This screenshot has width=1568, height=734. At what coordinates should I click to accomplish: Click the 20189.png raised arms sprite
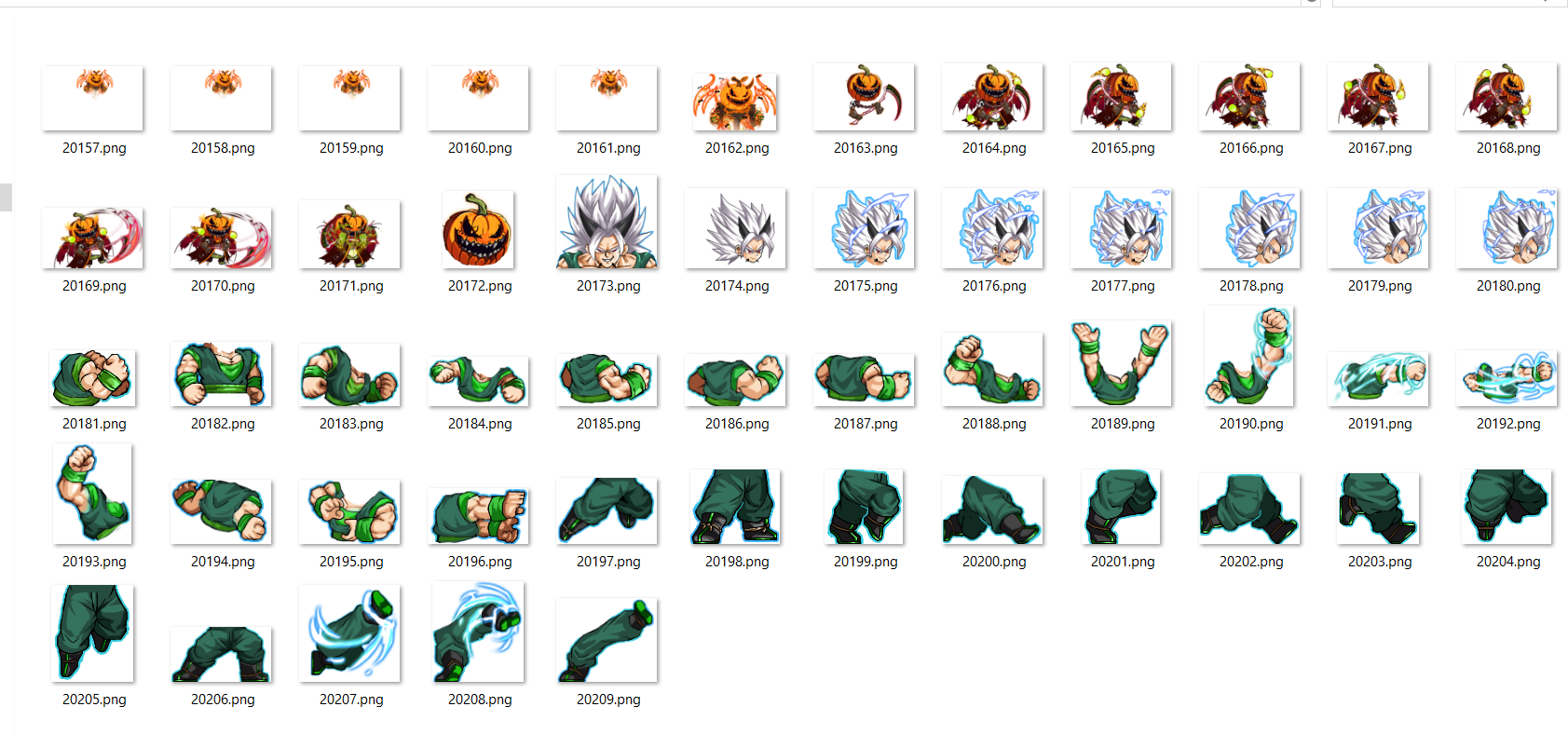pos(1122,364)
